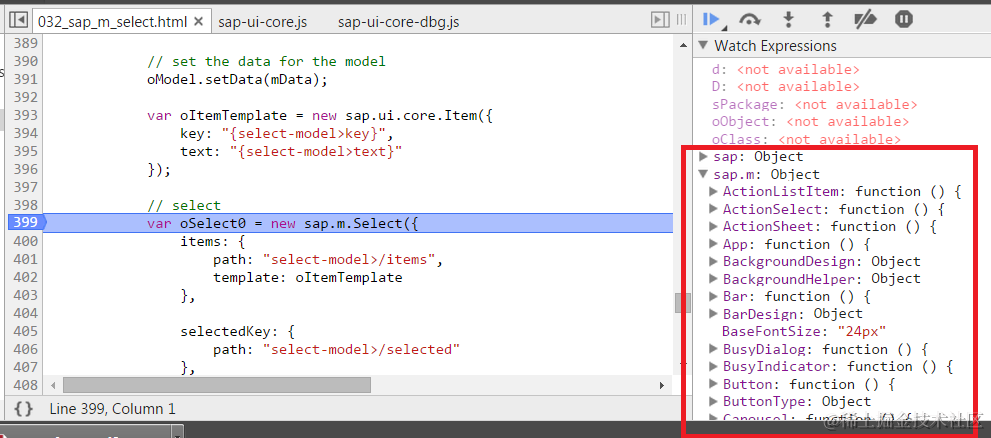Click the editor horizontal scroll right arrow
Screen dimensions: 991x438
coord(662,385)
